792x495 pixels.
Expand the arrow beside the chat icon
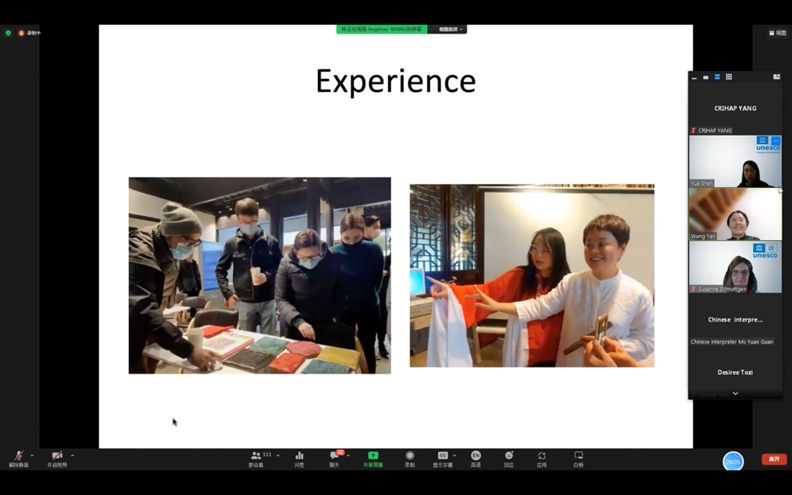[348, 456]
